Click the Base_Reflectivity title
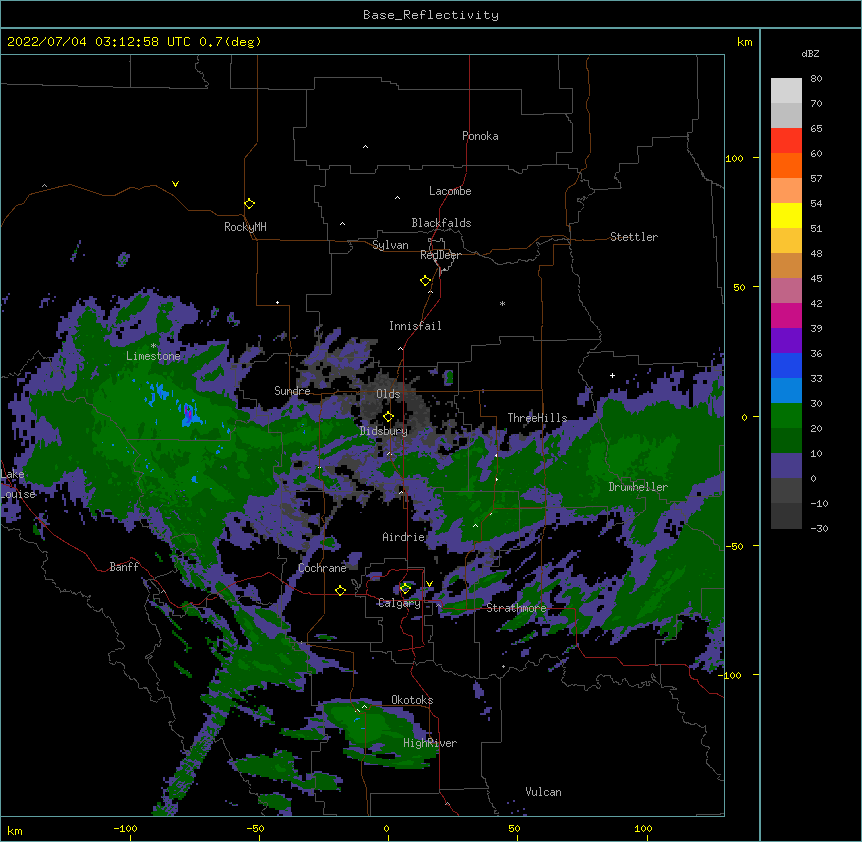 [x=430, y=15]
